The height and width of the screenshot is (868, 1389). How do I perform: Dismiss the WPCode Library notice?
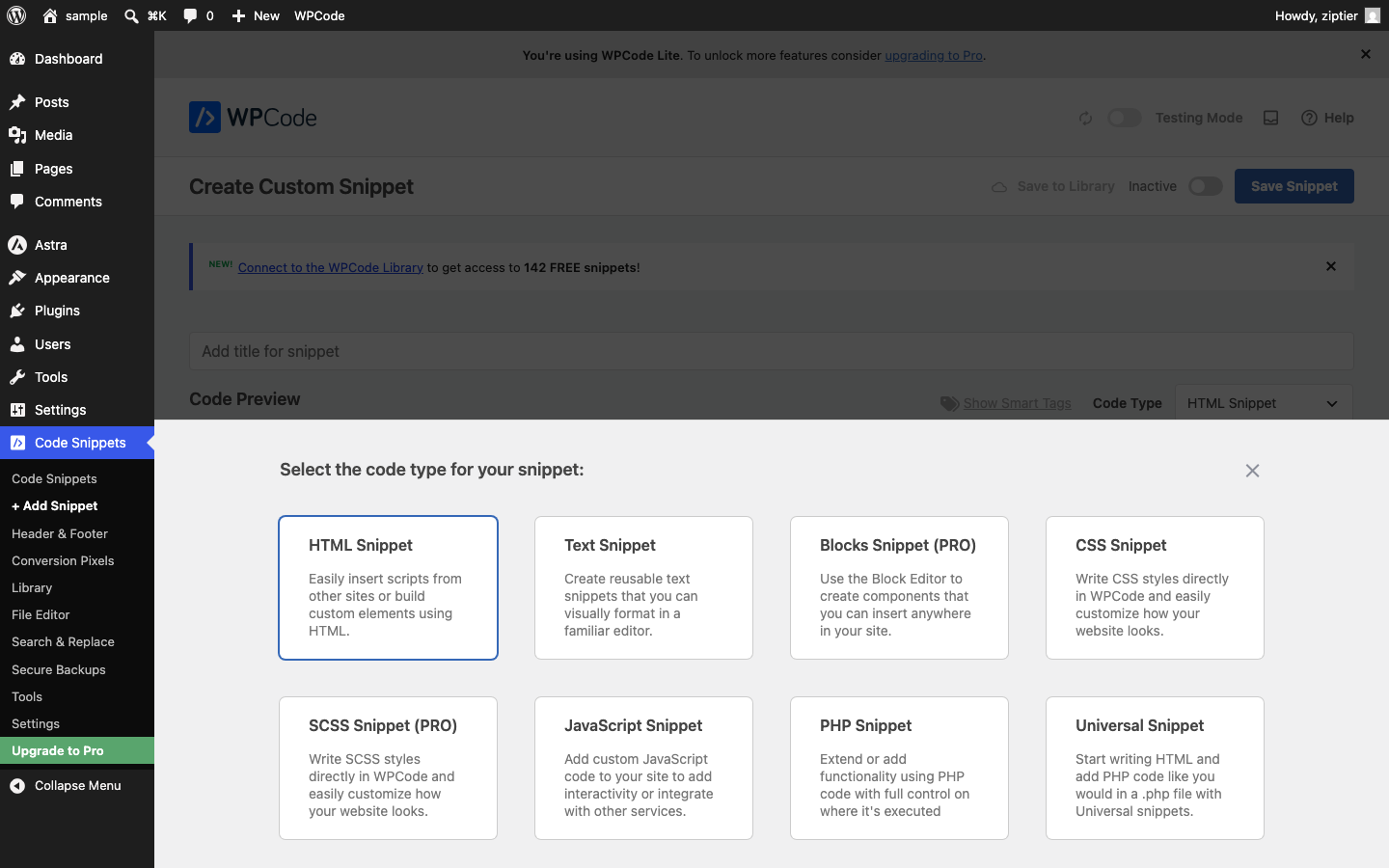(1330, 266)
